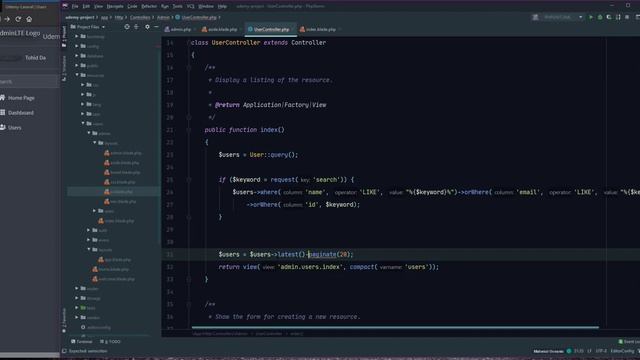Click the Terminal tool window button
Image resolution: width=640 pixels, height=360 pixels.
coord(82,342)
